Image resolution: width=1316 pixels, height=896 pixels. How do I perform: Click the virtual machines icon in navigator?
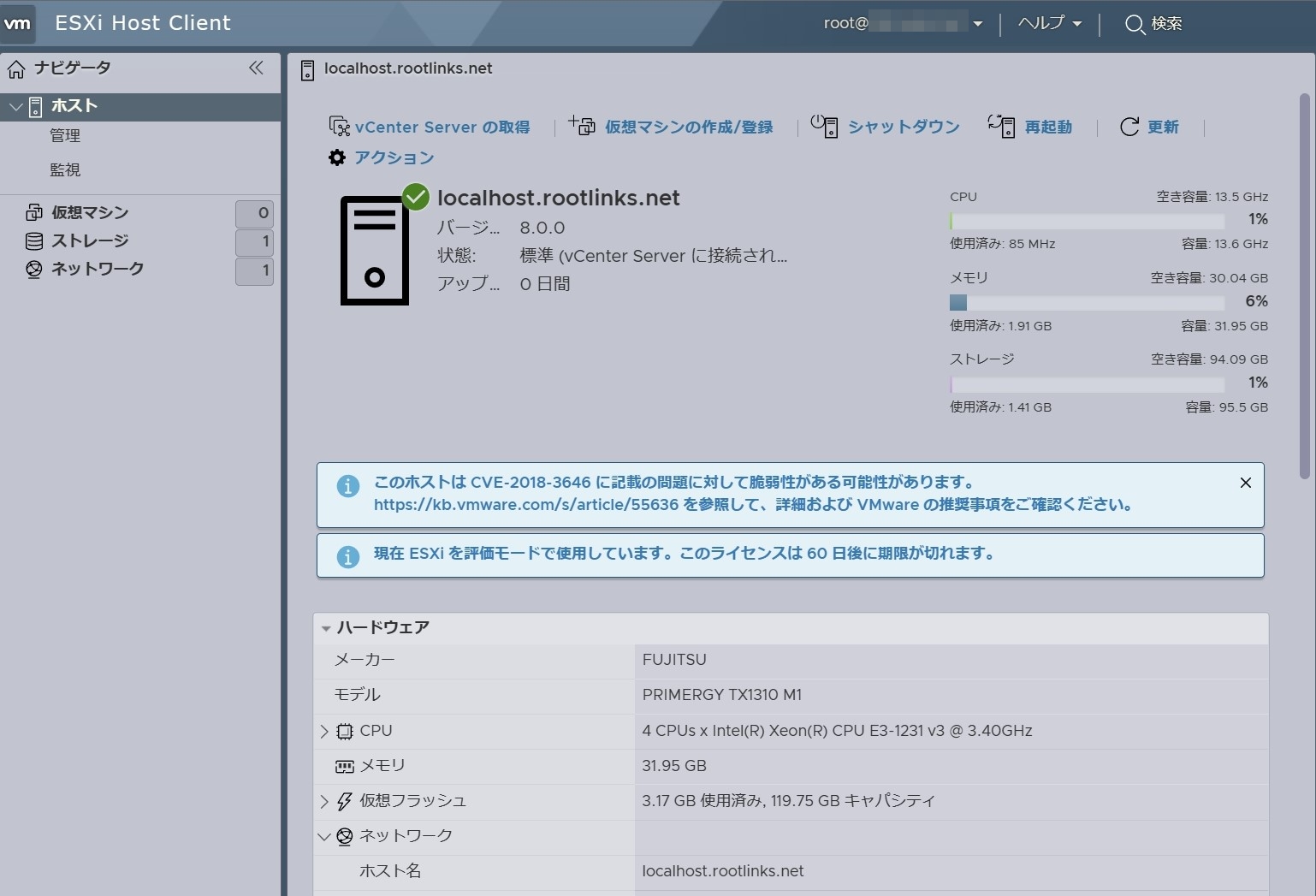click(x=34, y=212)
